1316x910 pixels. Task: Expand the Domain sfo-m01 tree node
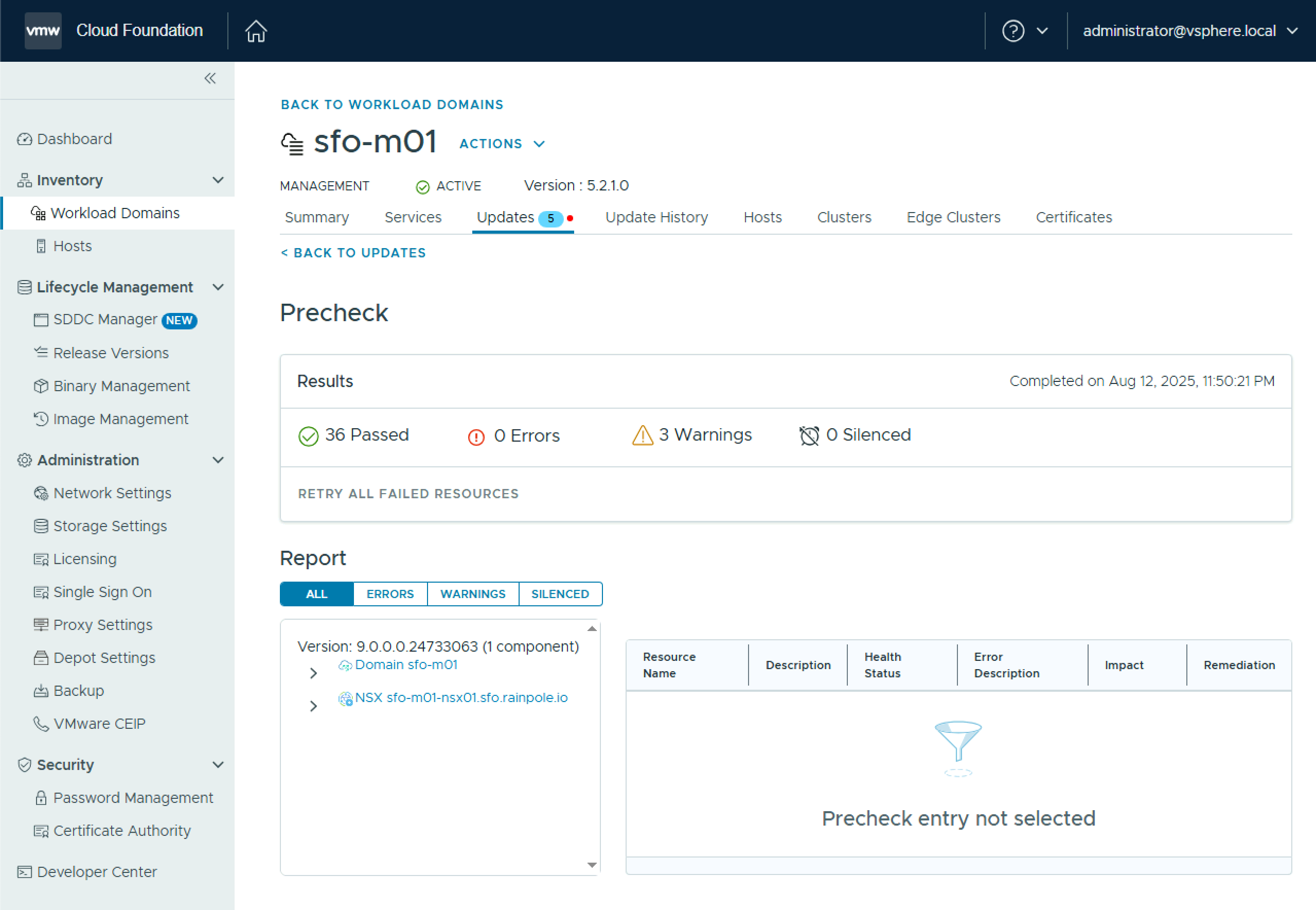(x=313, y=673)
